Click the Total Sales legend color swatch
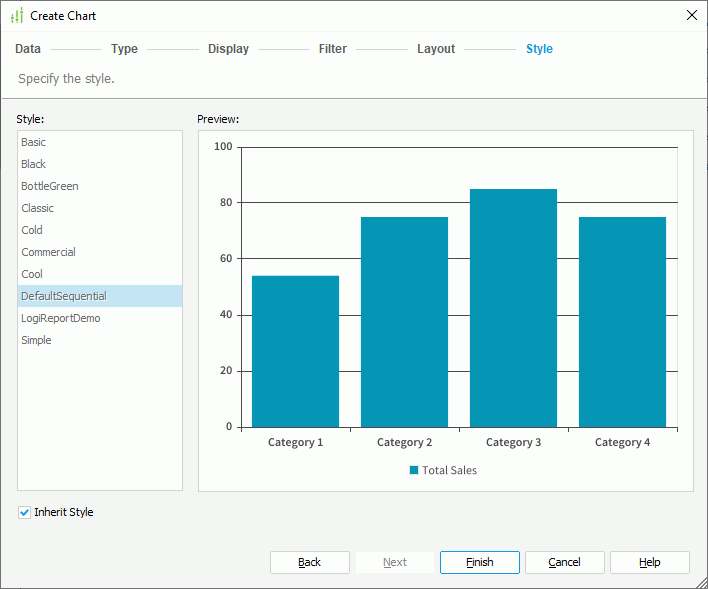The height and width of the screenshot is (589, 708). coord(414,470)
